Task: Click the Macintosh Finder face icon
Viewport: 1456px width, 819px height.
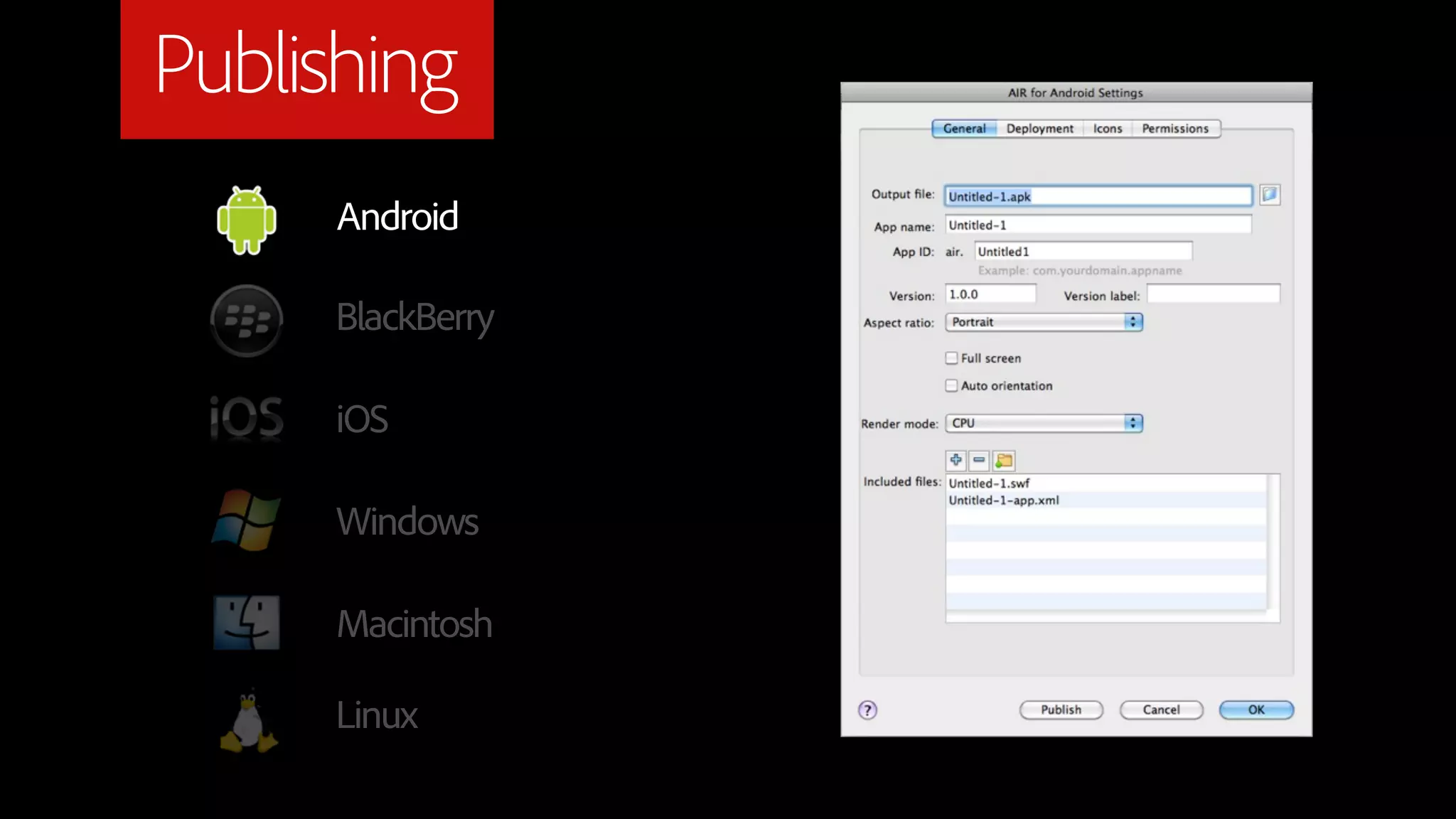Action: 247,623
